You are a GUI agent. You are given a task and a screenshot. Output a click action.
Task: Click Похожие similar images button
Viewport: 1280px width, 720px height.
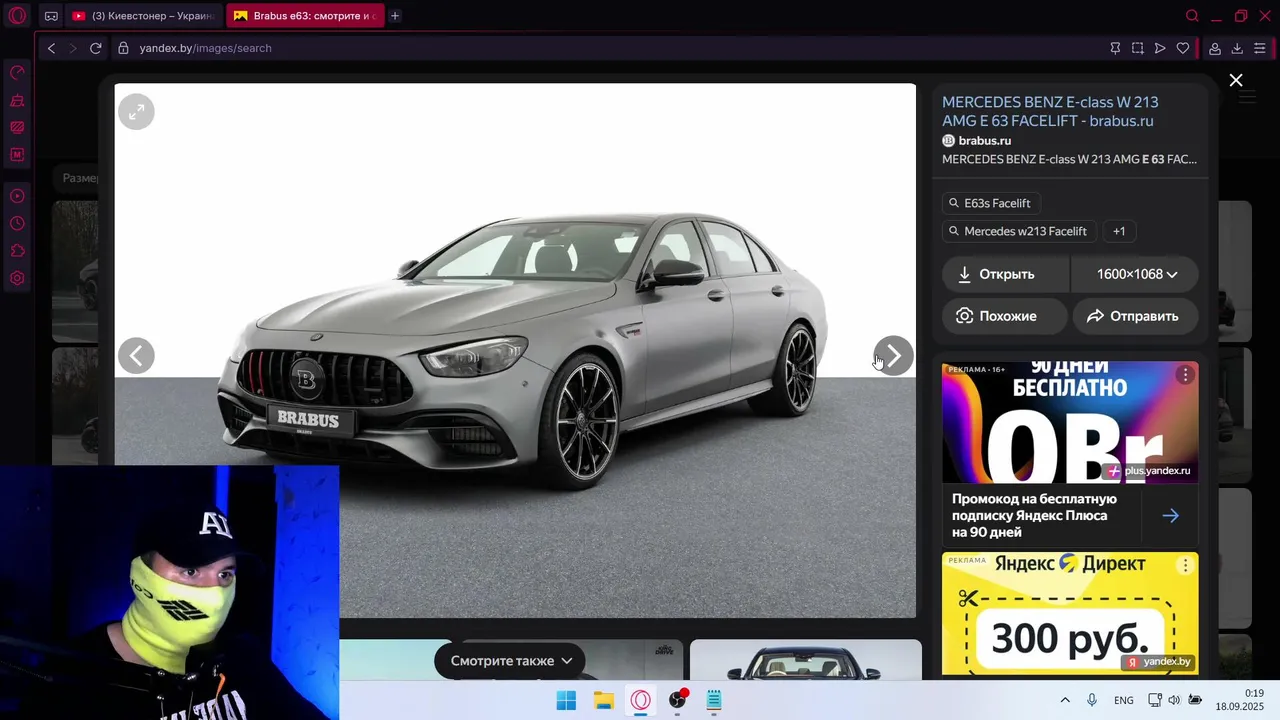tap(1004, 316)
